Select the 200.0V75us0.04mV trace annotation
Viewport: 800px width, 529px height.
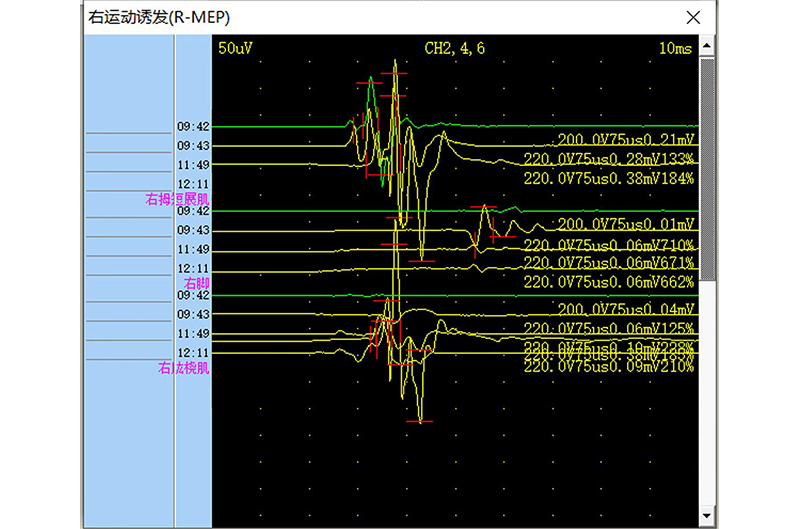click(x=625, y=308)
